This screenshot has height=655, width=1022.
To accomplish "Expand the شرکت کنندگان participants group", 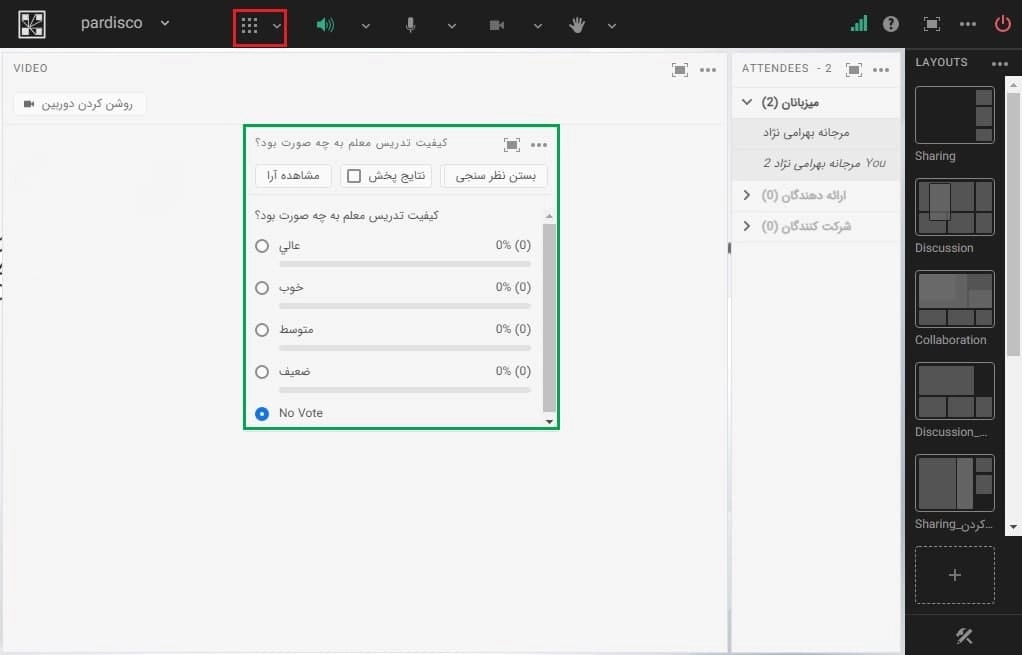I will pos(747,226).
